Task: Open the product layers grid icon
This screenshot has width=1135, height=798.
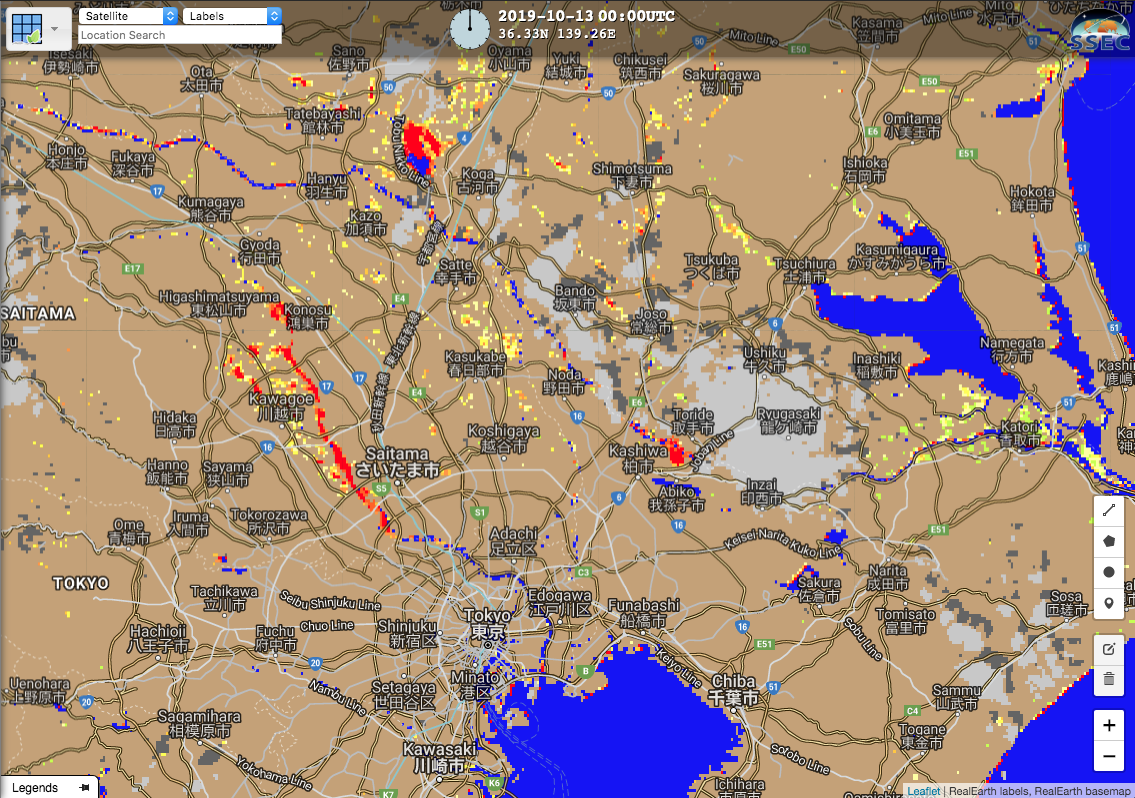Action: pyautogui.click(x=28, y=29)
